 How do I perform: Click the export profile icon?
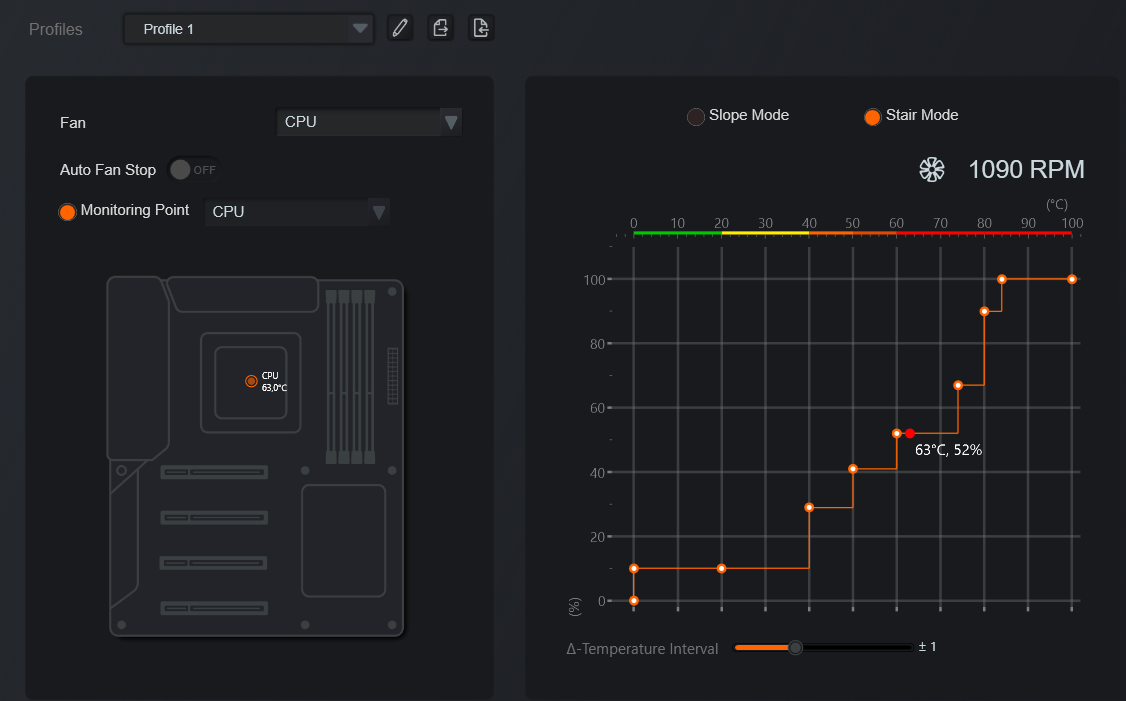pyautogui.click(x=440, y=29)
